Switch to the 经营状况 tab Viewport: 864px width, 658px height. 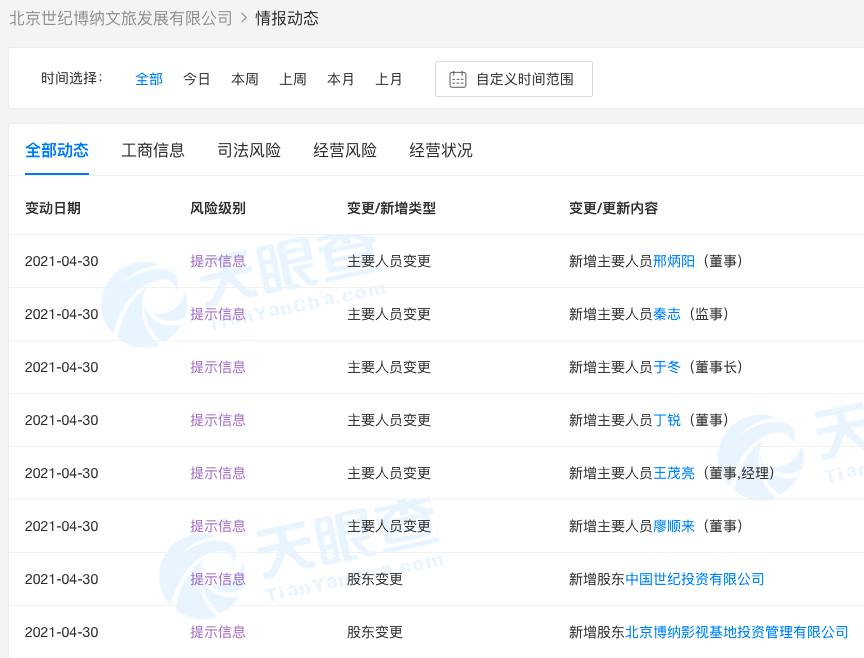pos(440,150)
